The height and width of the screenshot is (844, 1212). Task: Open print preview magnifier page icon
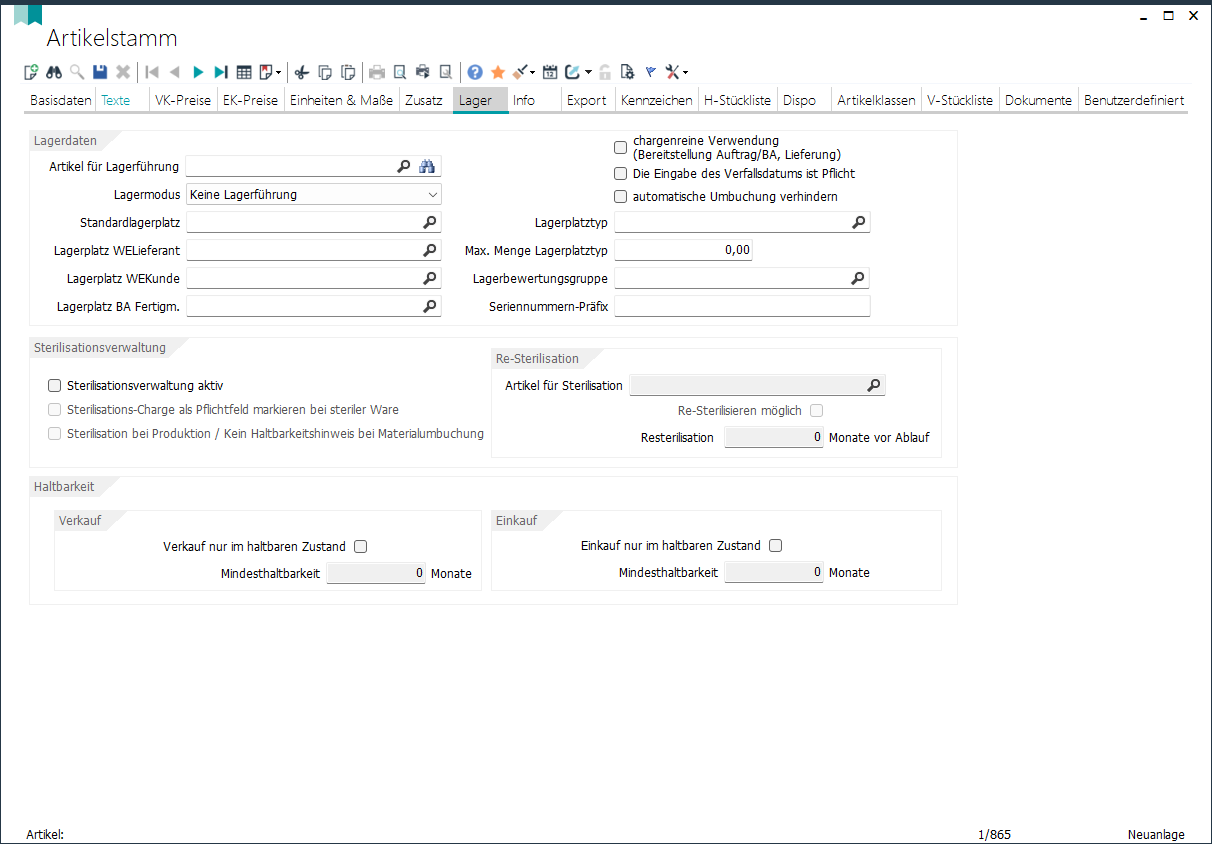click(x=399, y=72)
